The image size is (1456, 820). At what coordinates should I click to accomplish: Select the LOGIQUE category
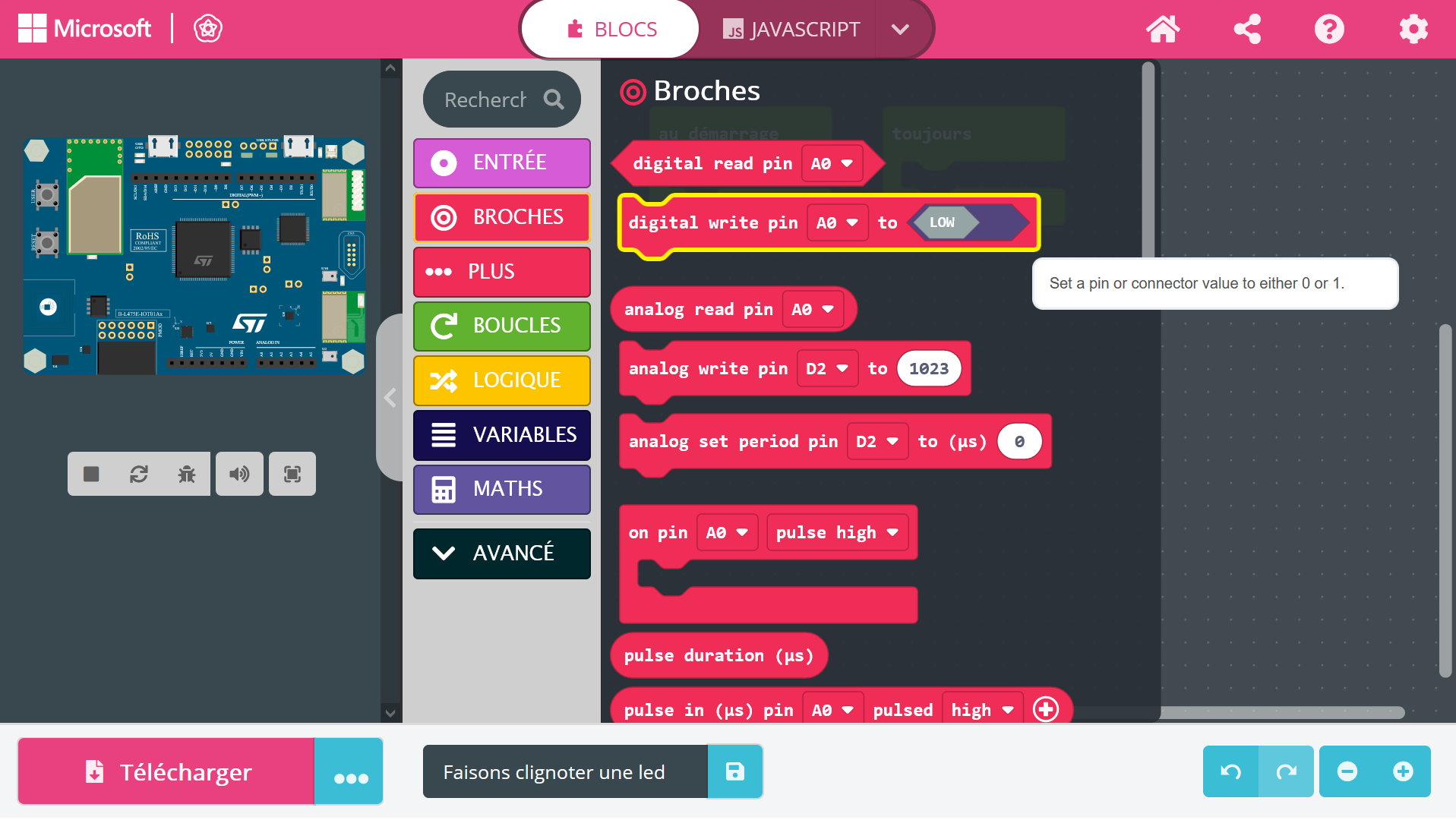point(501,380)
